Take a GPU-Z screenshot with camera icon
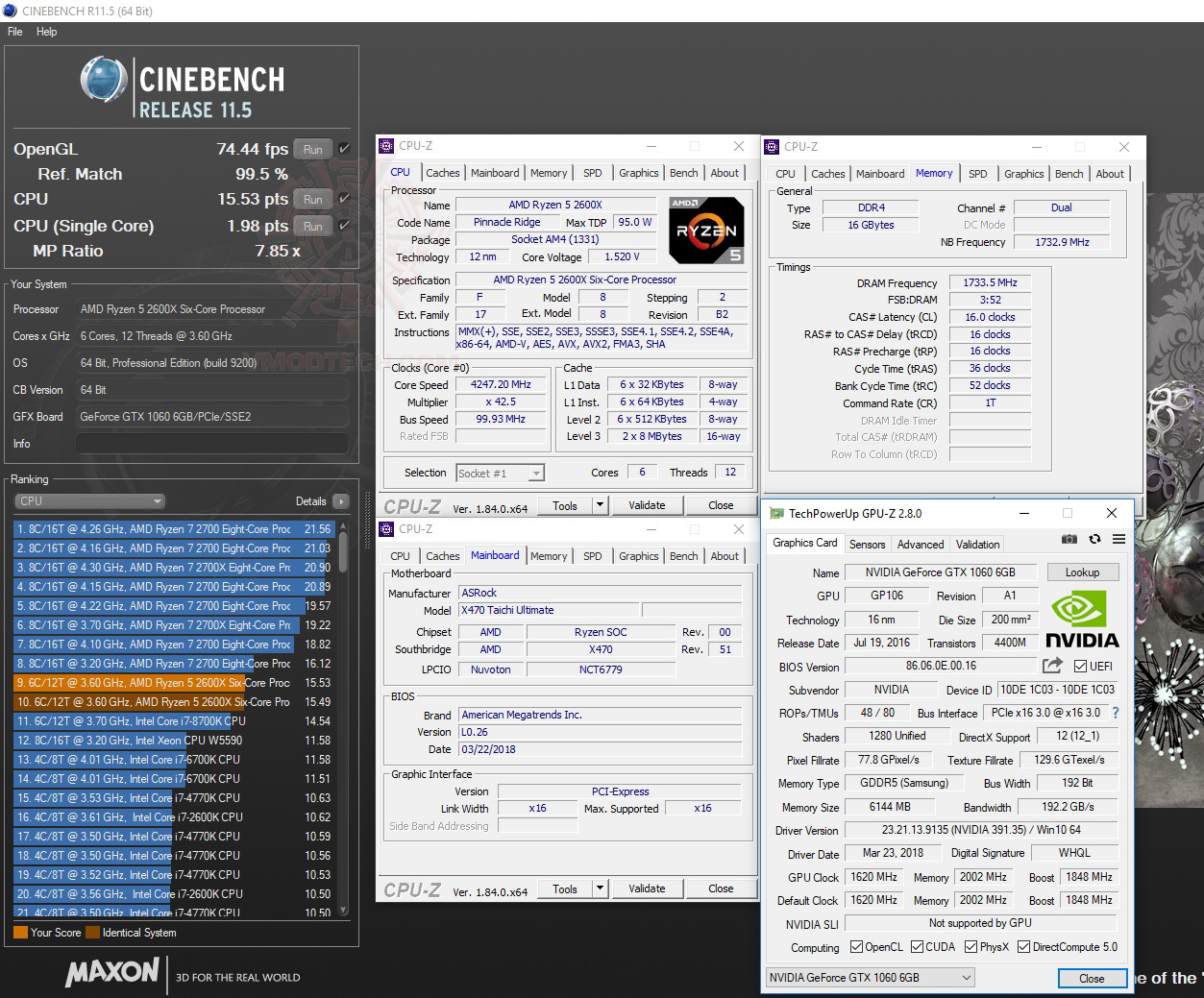The image size is (1204, 998). 1069,540
